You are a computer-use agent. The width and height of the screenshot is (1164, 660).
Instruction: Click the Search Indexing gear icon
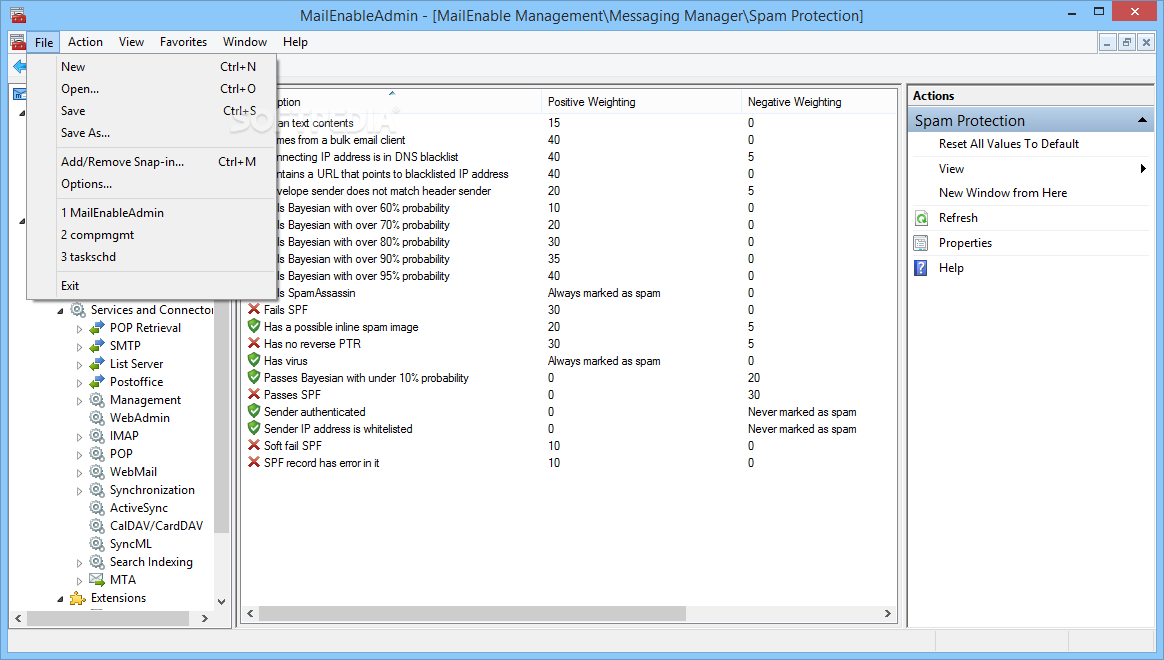[x=97, y=562]
